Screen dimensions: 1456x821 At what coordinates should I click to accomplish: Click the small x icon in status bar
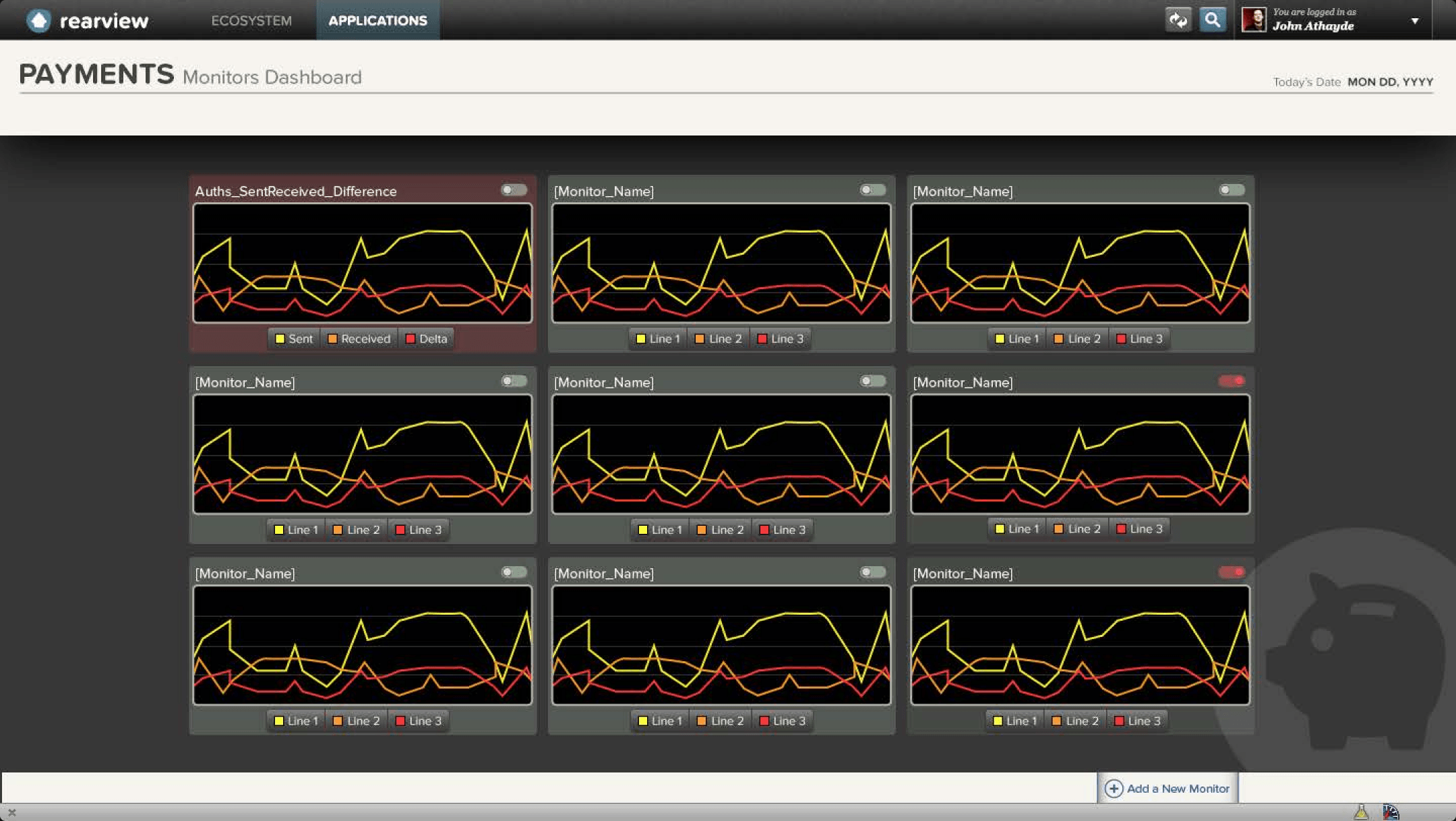pos(11,812)
